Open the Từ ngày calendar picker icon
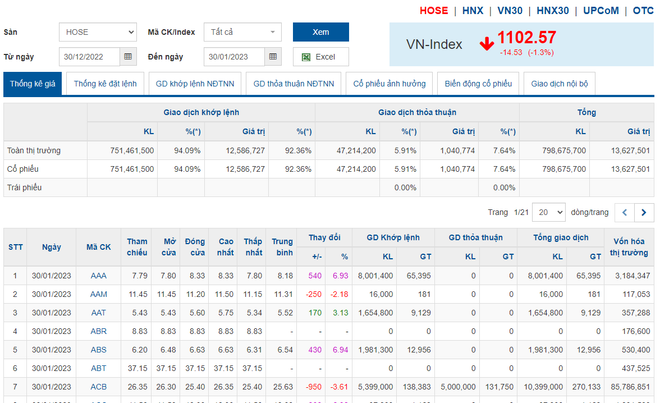Screen dimensions: 660x403 tap(127, 56)
